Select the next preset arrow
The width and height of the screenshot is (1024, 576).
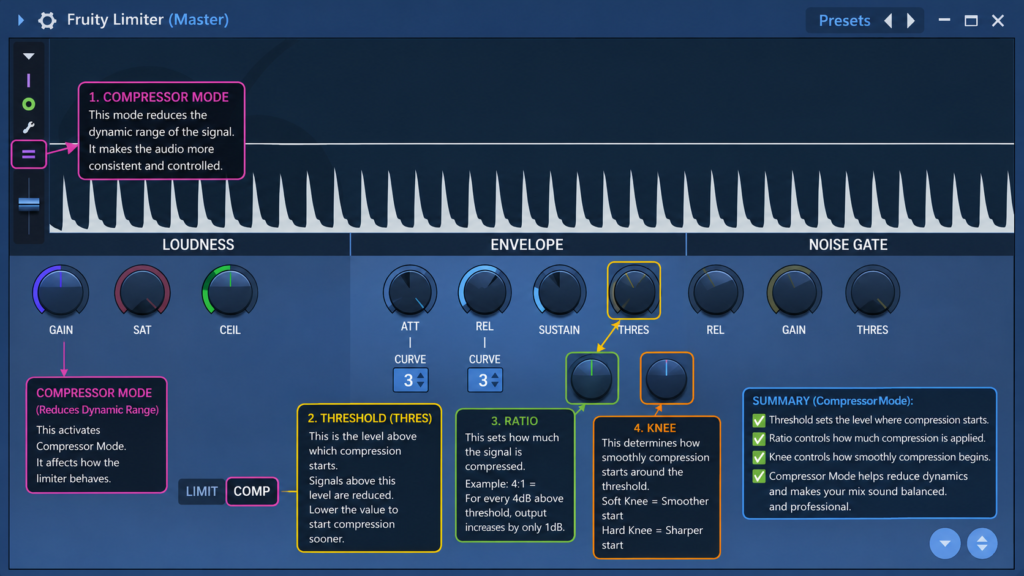pyautogui.click(x=911, y=21)
